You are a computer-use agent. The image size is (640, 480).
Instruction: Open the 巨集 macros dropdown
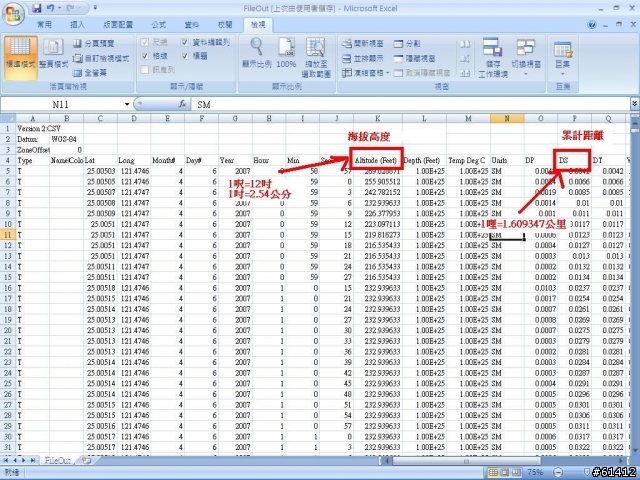tap(562, 57)
